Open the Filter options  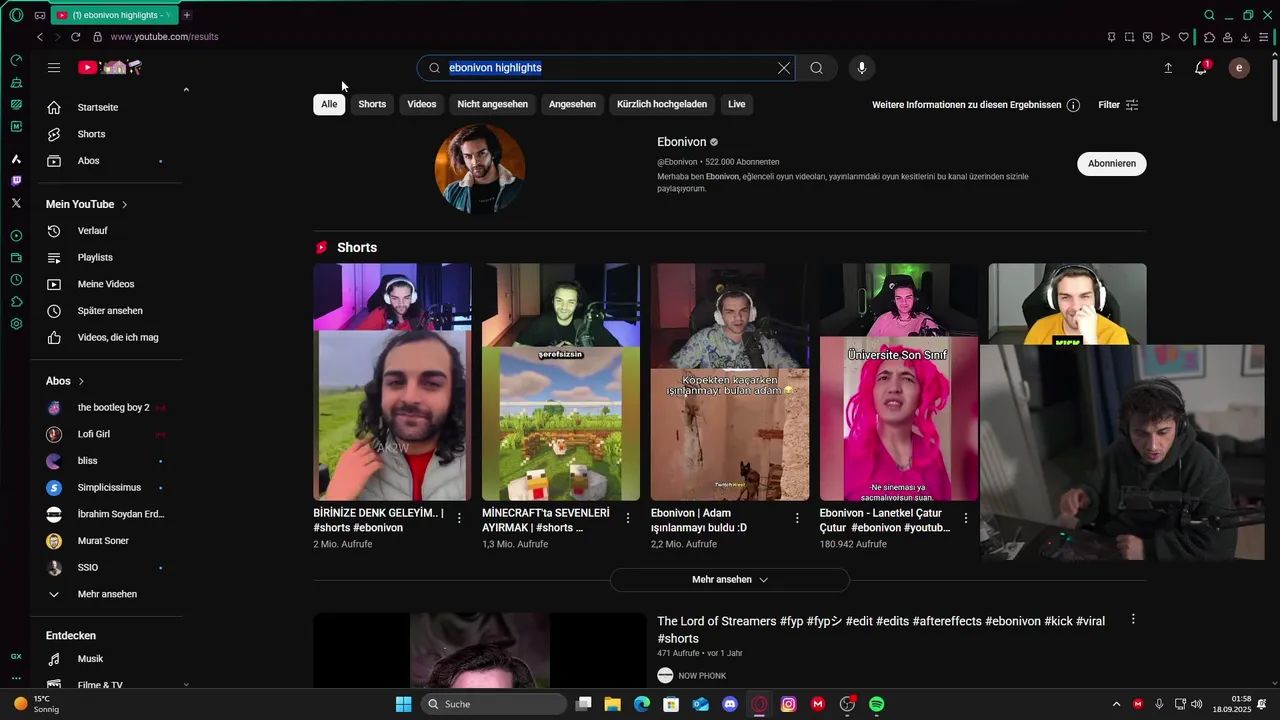click(x=1118, y=105)
